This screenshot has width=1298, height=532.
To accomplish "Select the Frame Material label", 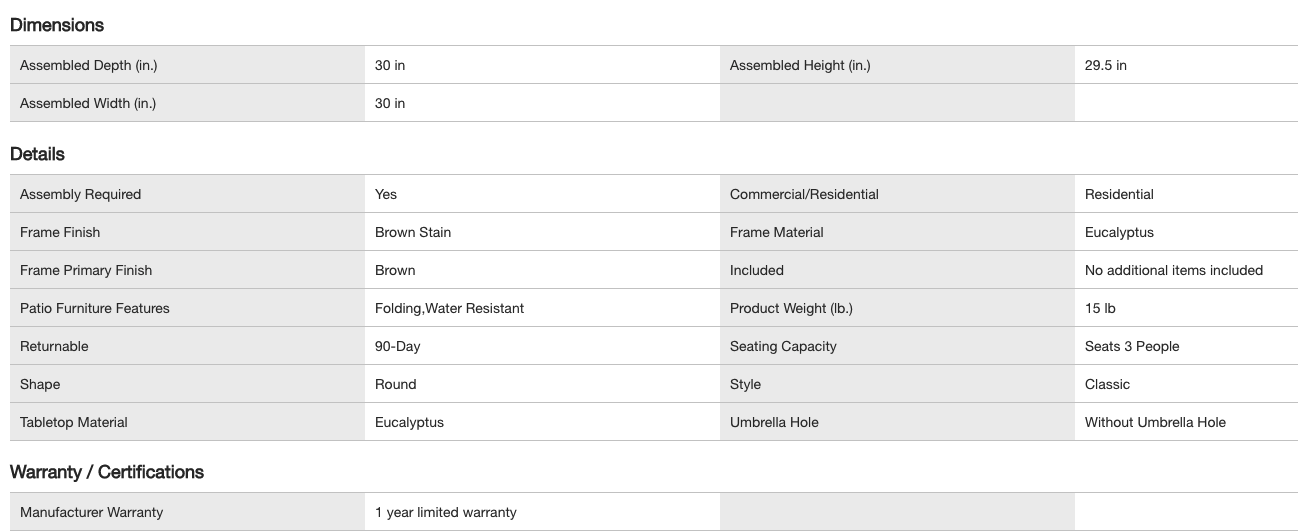I will click(x=777, y=233).
